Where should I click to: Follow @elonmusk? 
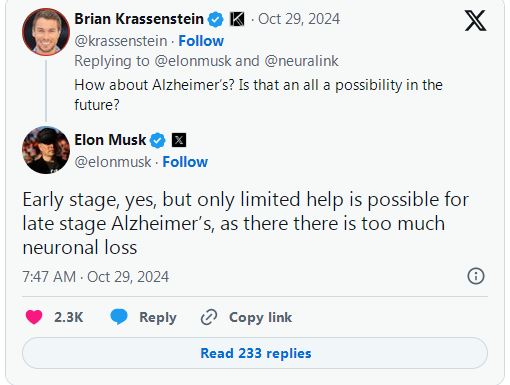pyautogui.click(x=185, y=162)
